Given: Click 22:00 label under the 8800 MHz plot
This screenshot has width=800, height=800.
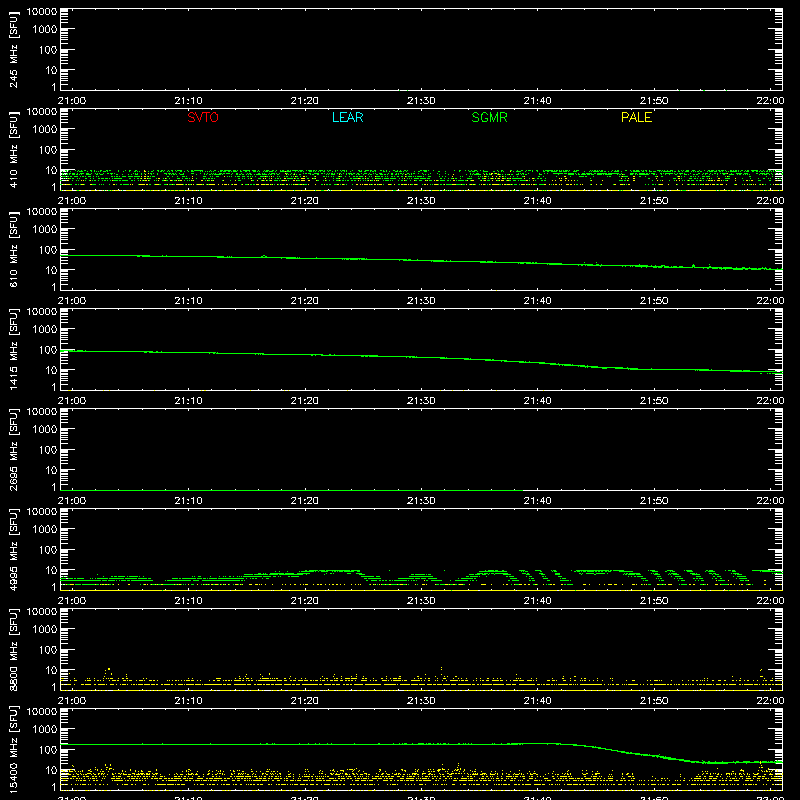Looking at the screenshot, I should (x=770, y=701).
